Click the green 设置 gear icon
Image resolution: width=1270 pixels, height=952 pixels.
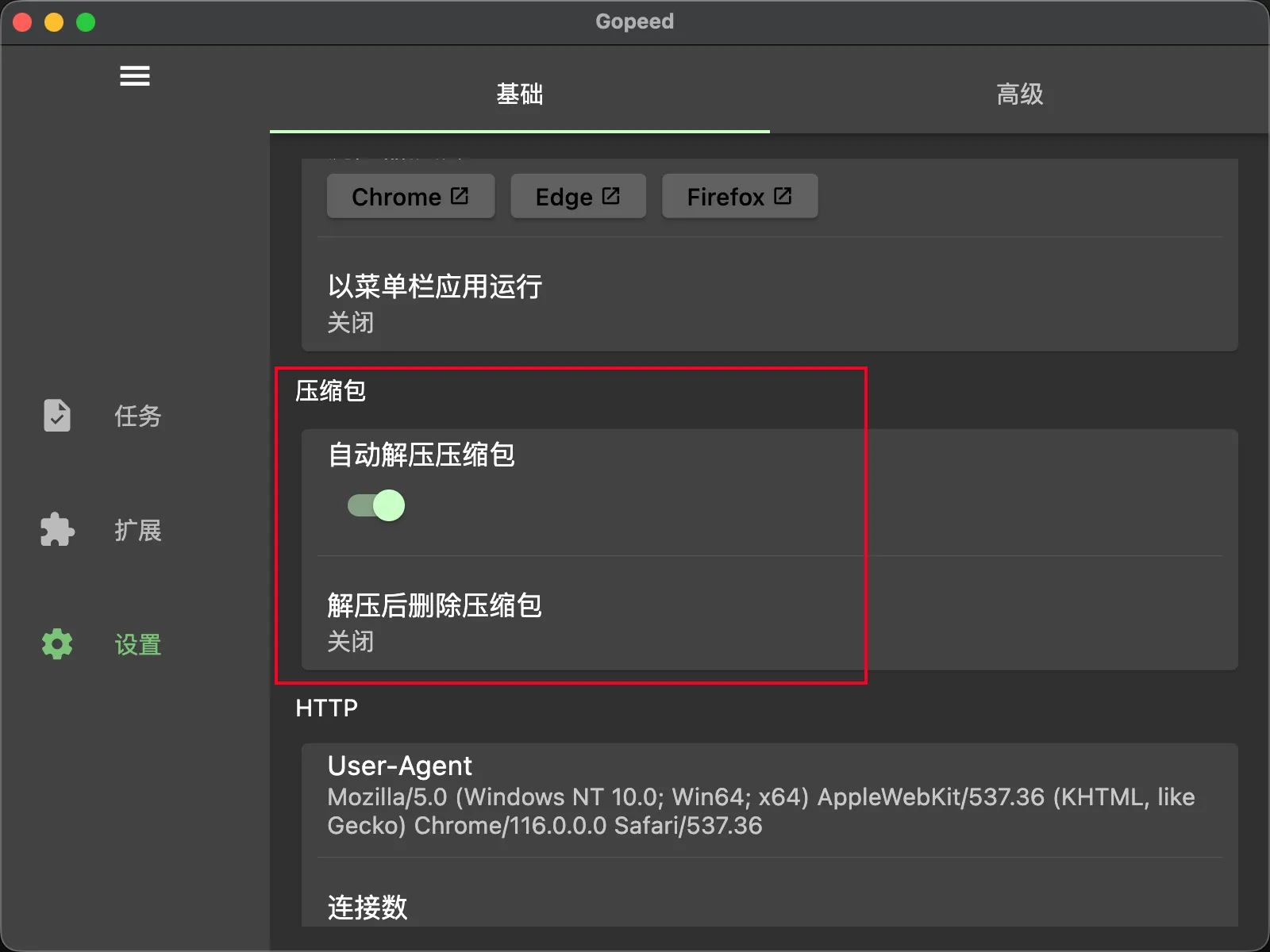pos(56,644)
